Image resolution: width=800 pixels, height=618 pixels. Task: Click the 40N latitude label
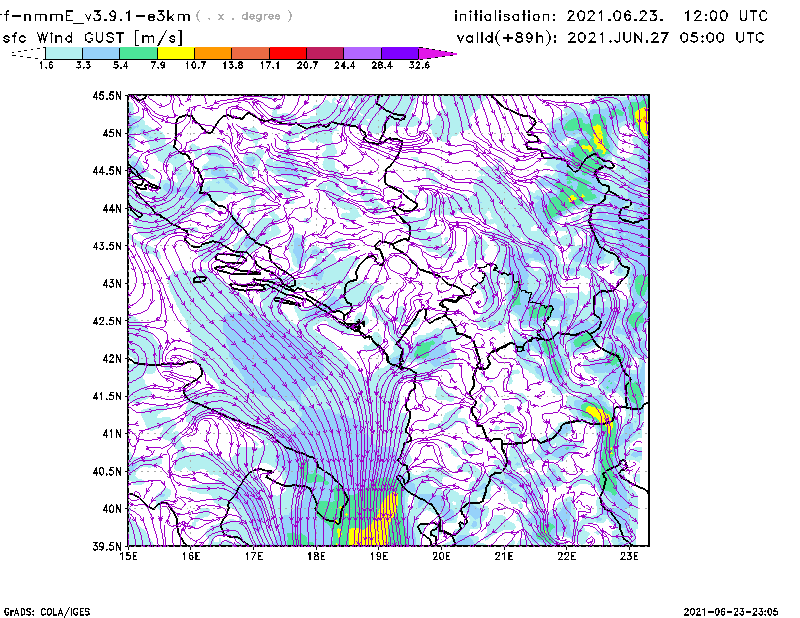(112, 509)
